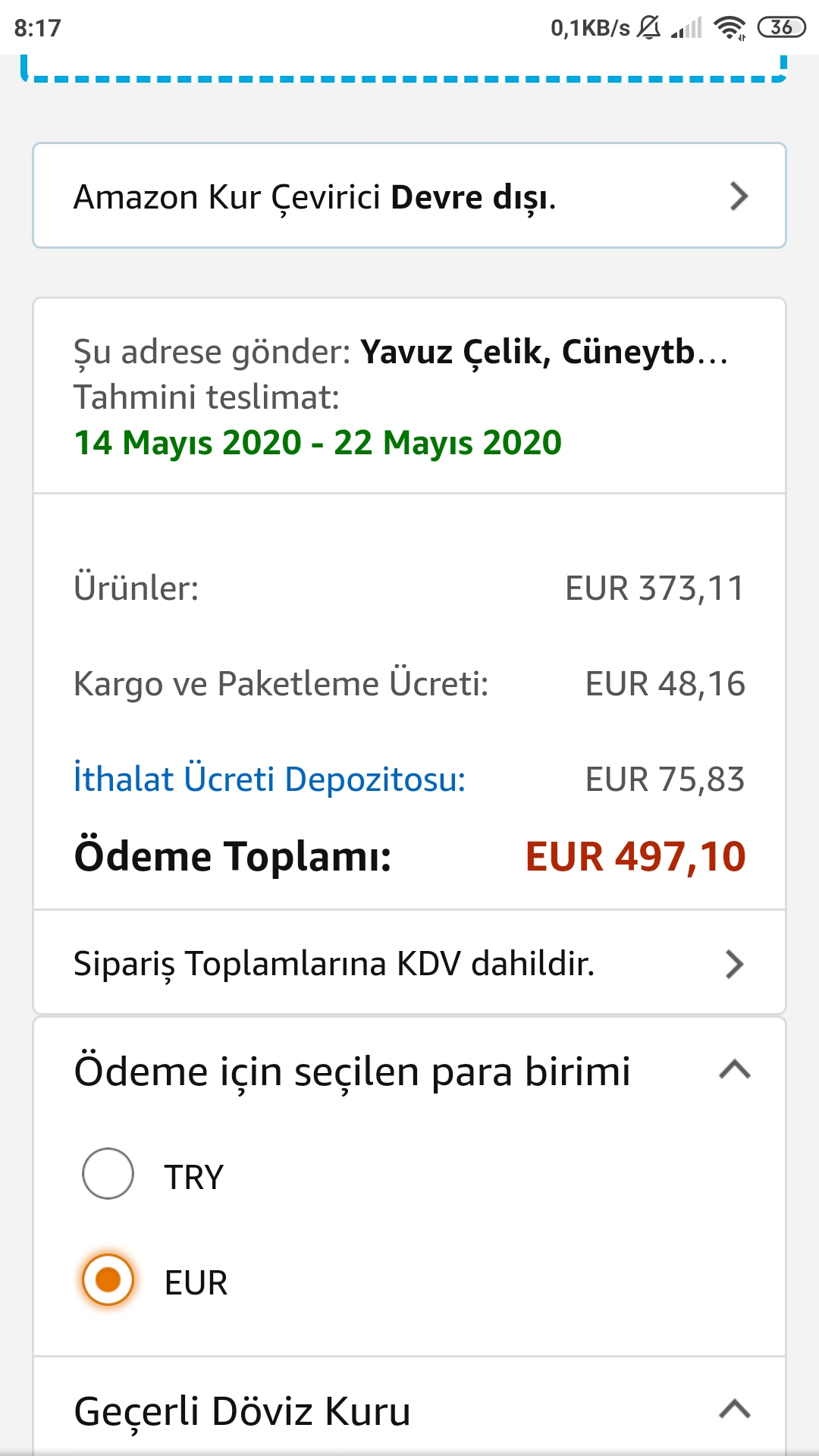819x1456 pixels.
Task: Collapse the Ödeme için seçilen para birimi section
Action: pyautogui.click(x=734, y=1070)
